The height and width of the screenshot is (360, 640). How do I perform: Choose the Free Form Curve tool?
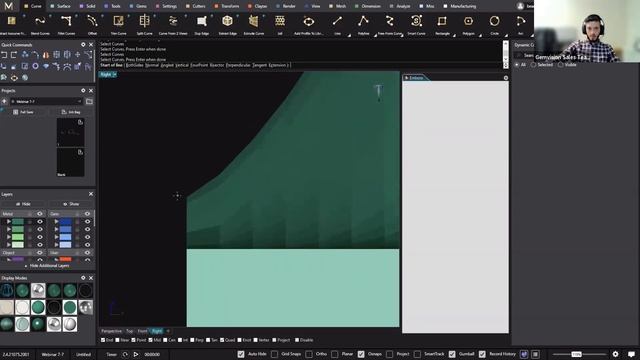point(390,24)
